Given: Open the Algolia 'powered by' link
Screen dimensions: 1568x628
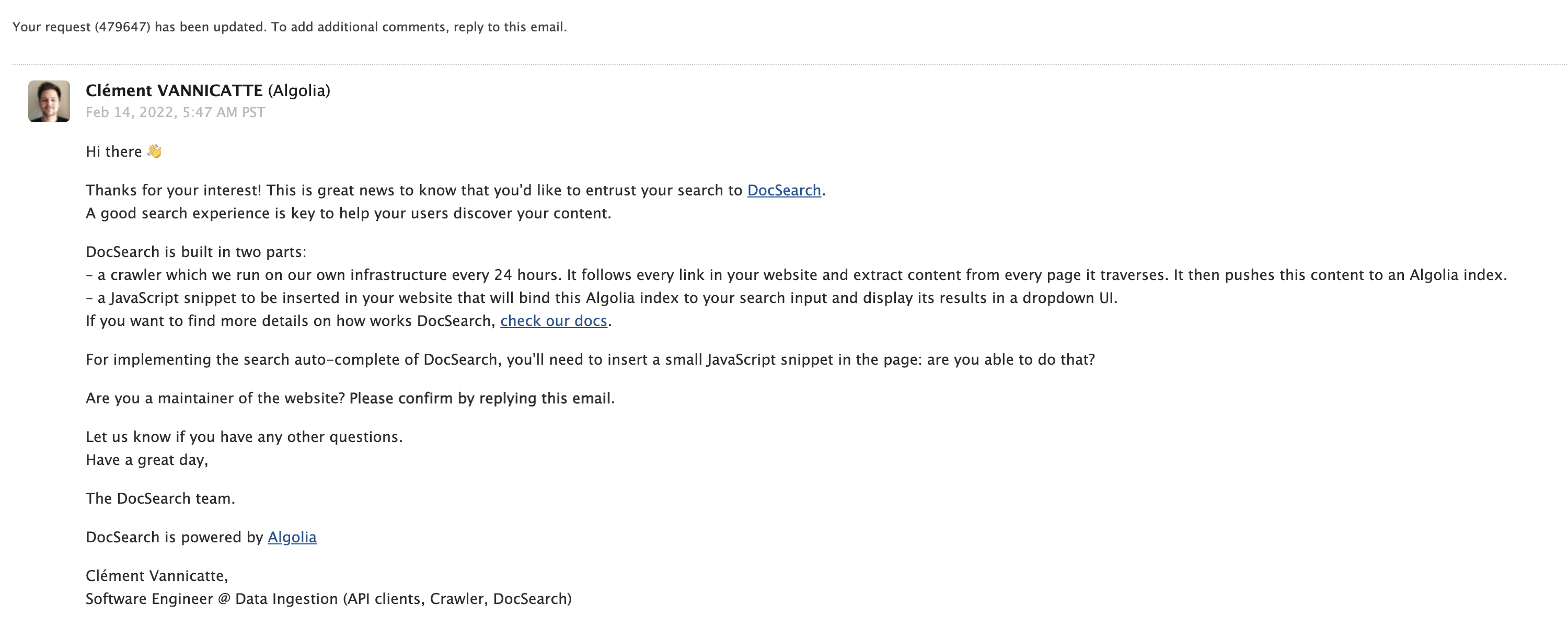Looking at the screenshot, I should 292,537.
